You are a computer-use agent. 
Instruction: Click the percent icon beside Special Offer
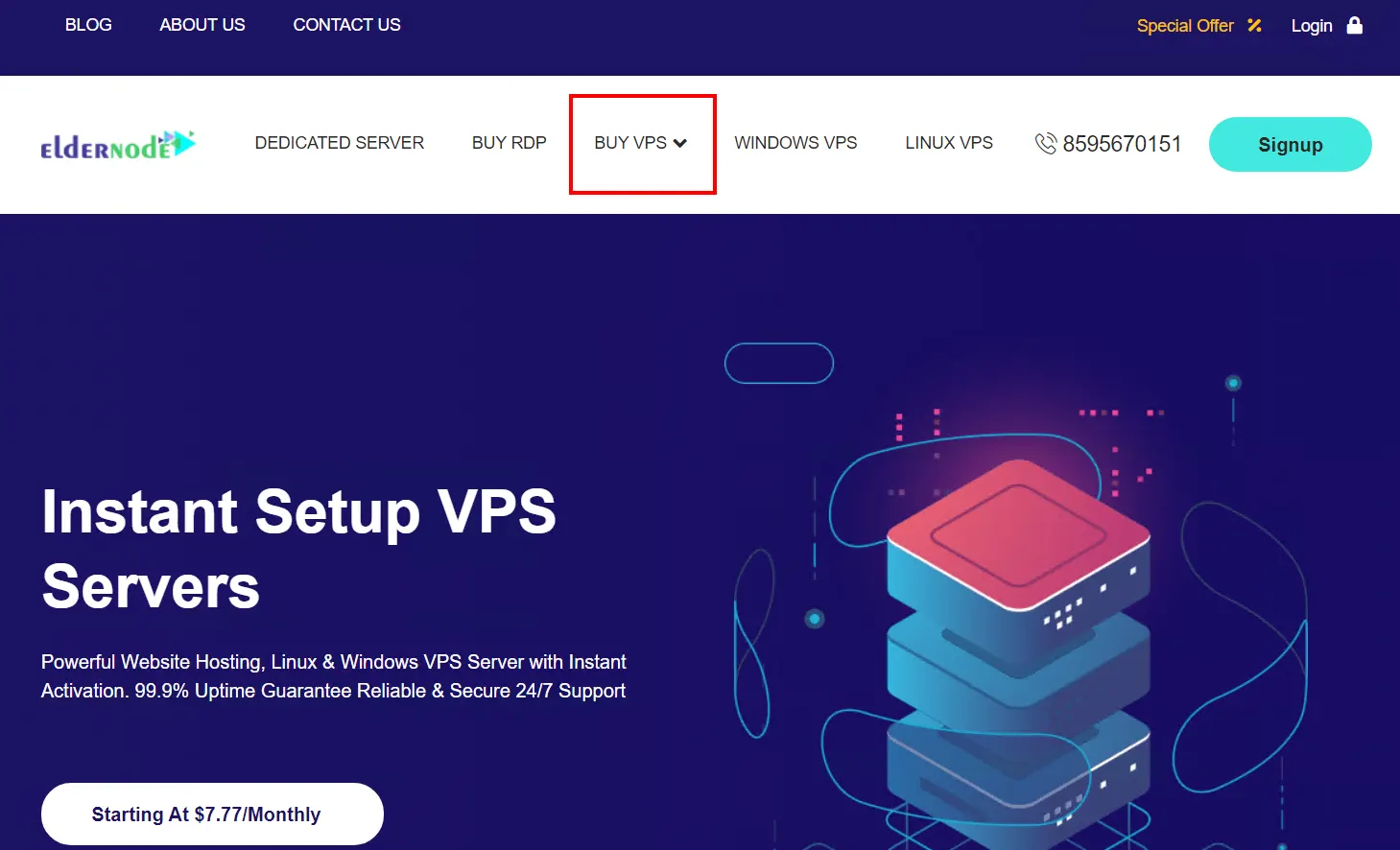pos(1254,26)
